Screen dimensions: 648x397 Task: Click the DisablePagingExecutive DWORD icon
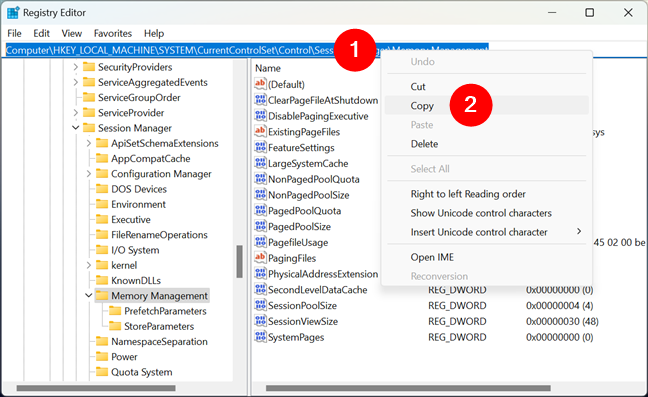pyautogui.click(x=260, y=115)
